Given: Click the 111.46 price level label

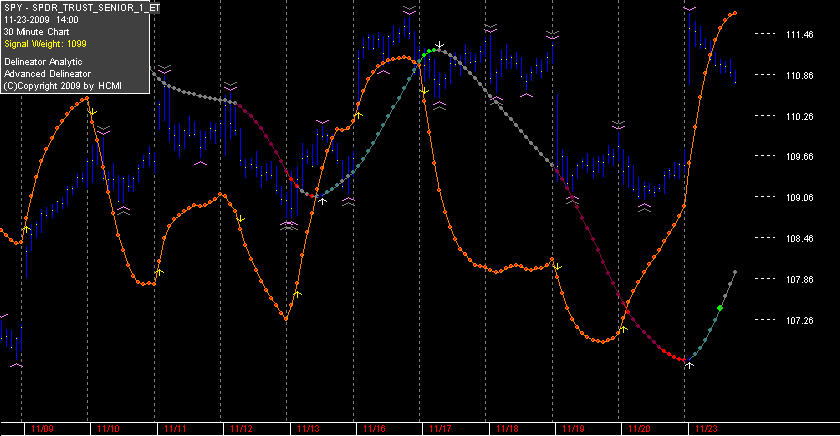Looking at the screenshot, I should (799, 34).
